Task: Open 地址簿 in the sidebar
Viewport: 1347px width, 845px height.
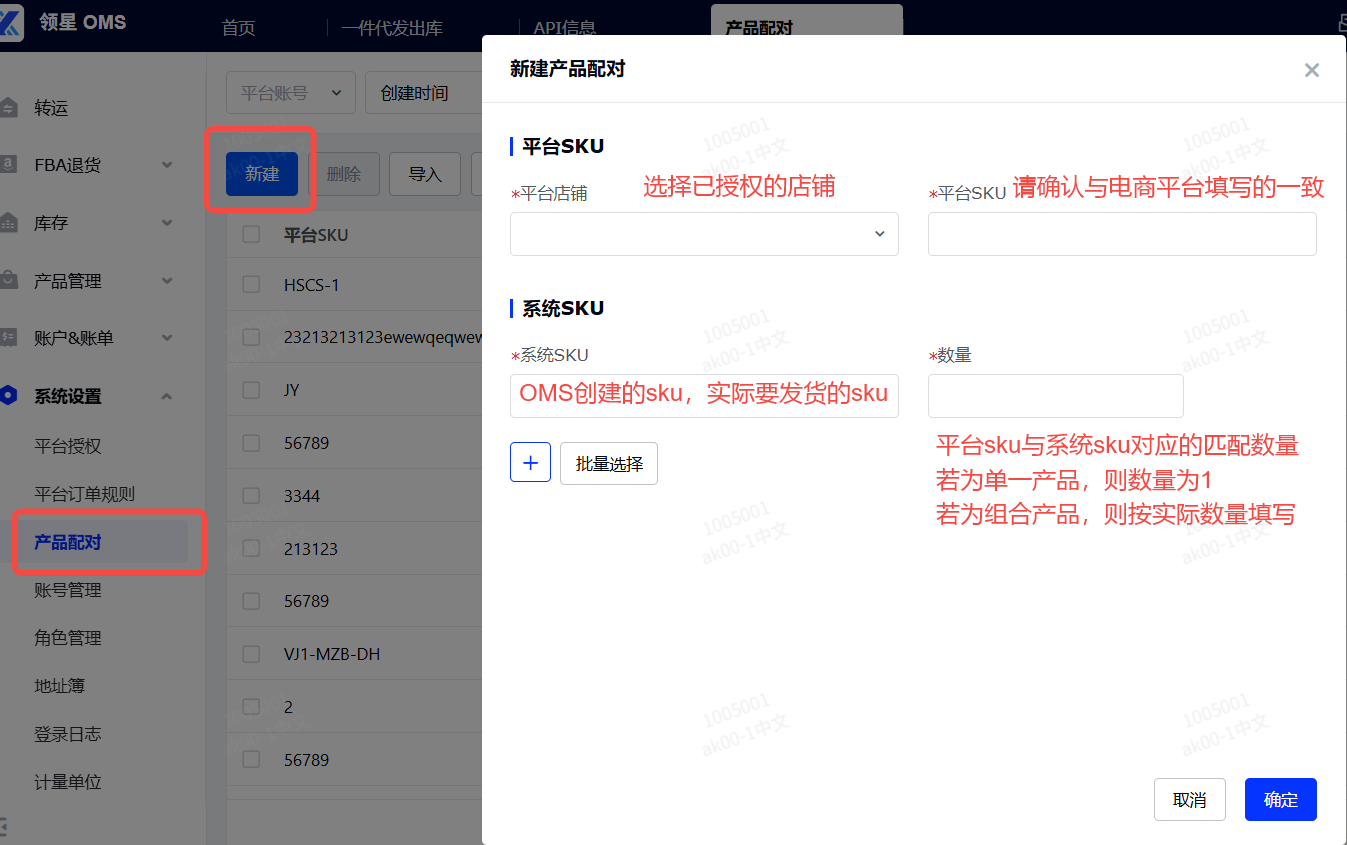Action: (x=59, y=686)
